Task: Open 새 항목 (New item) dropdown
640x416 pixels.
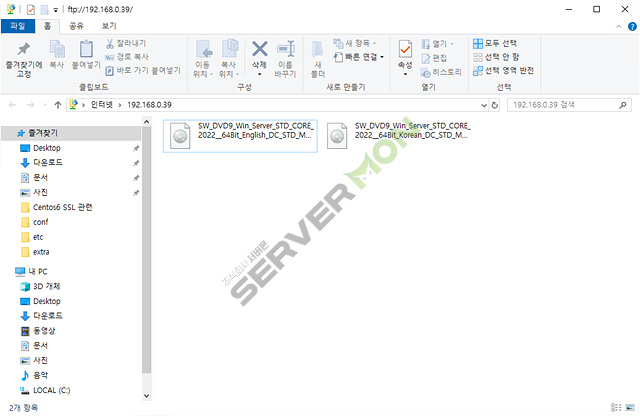Action: tap(355, 43)
